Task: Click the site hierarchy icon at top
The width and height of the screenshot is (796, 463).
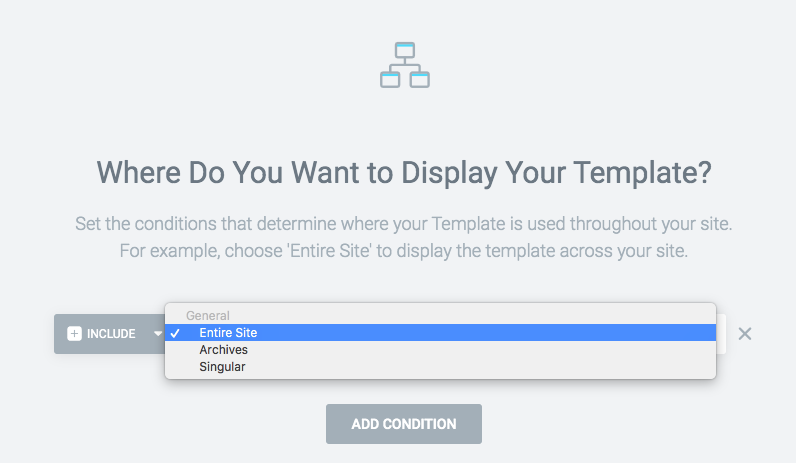Action: tap(405, 65)
